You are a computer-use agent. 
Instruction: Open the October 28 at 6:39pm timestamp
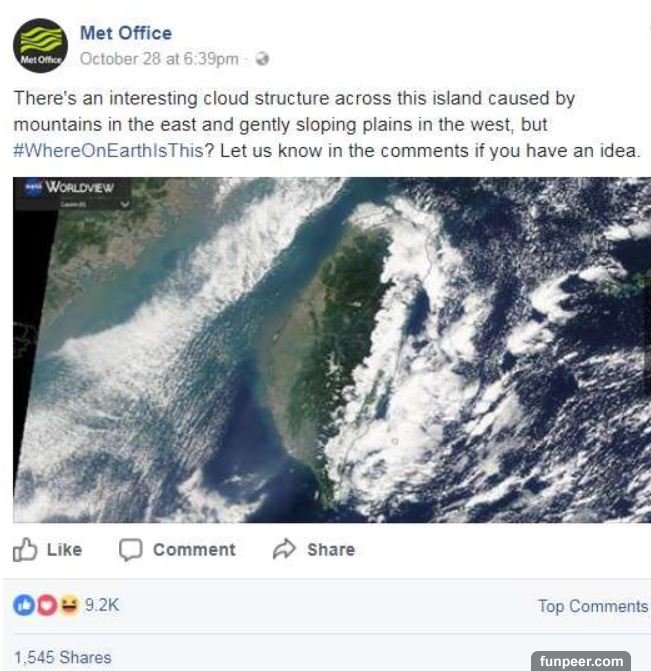pos(159,59)
